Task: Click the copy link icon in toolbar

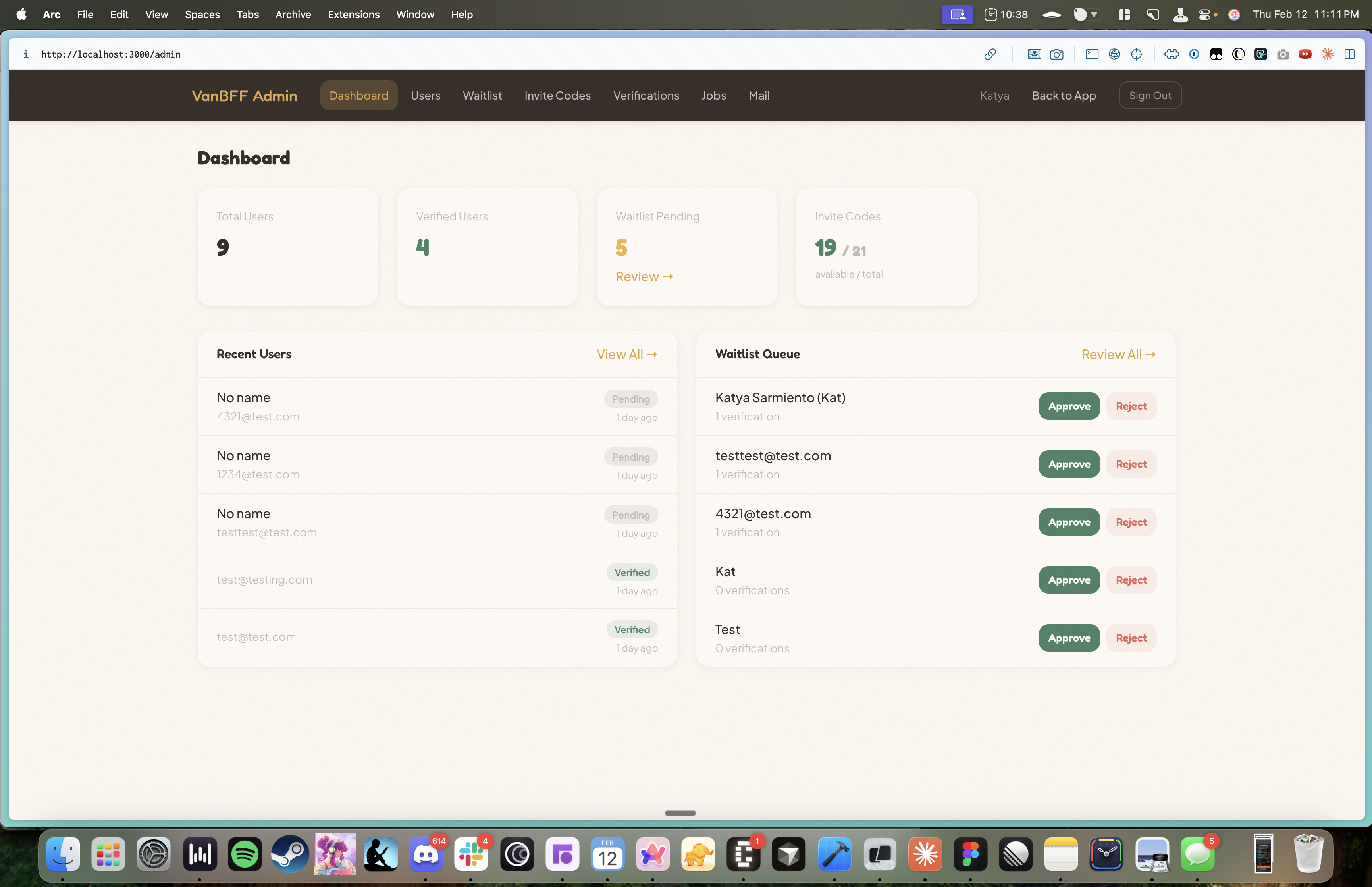Action: coord(990,54)
